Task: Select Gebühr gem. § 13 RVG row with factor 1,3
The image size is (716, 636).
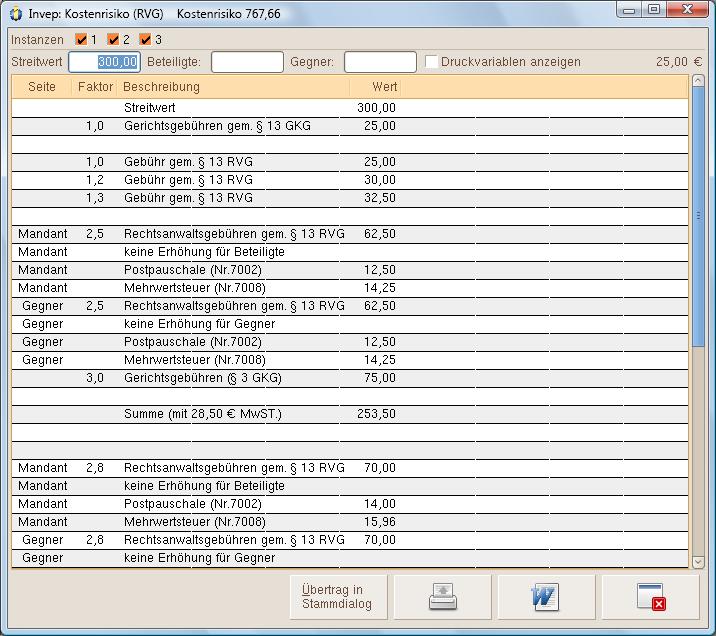Action: pos(350,199)
